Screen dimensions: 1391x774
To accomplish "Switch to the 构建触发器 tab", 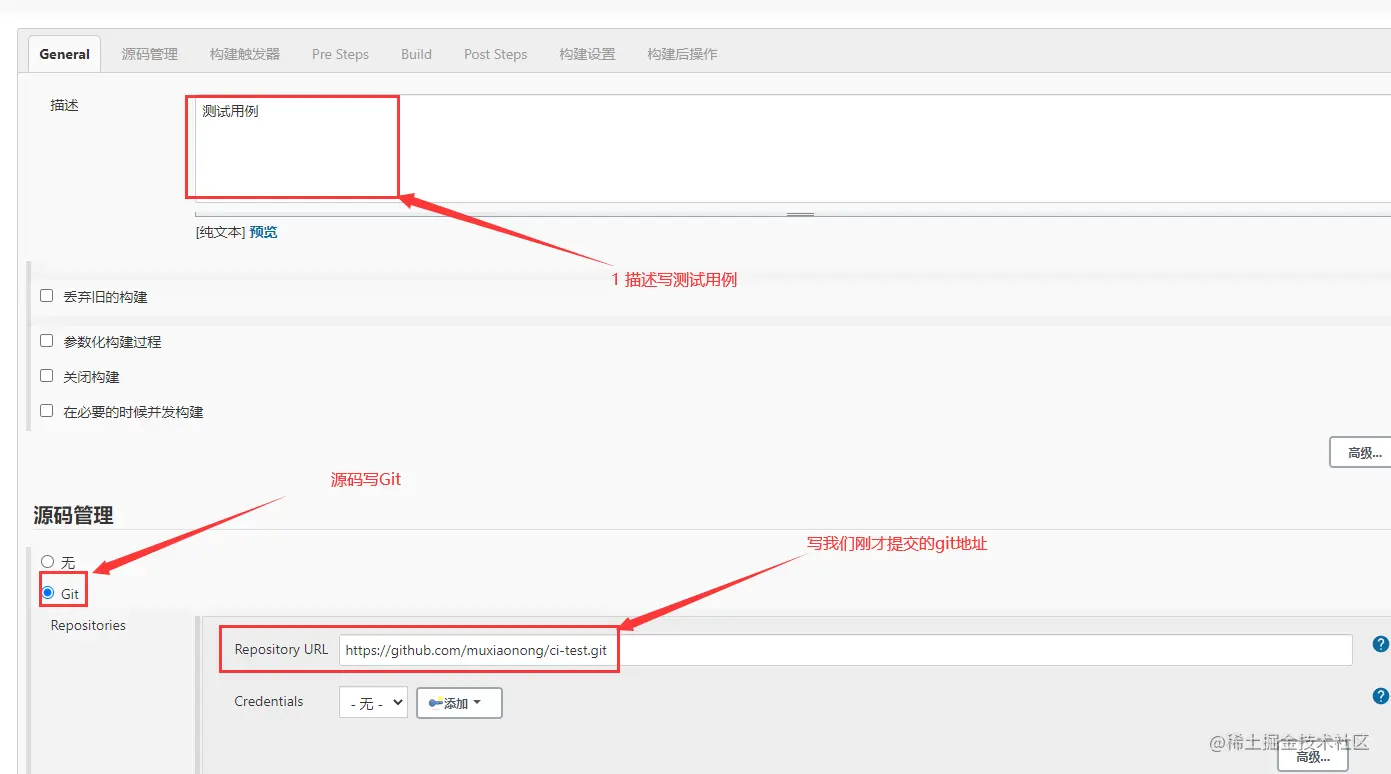I will [x=245, y=54].
